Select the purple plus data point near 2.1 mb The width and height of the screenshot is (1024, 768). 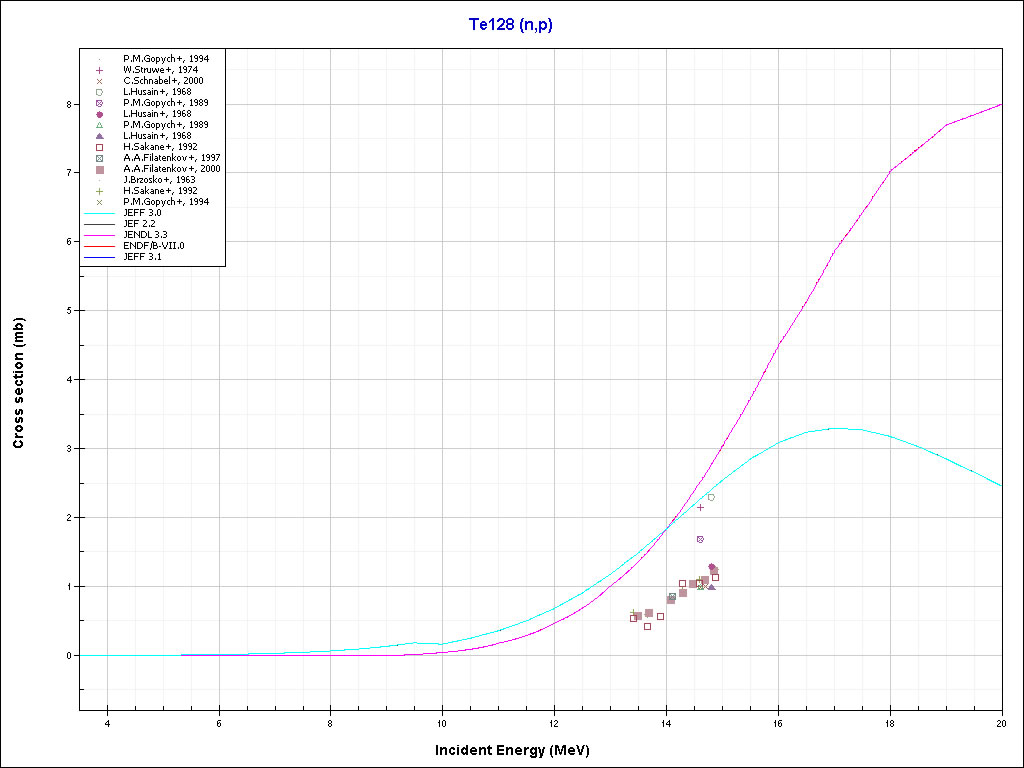pos(700,507)
